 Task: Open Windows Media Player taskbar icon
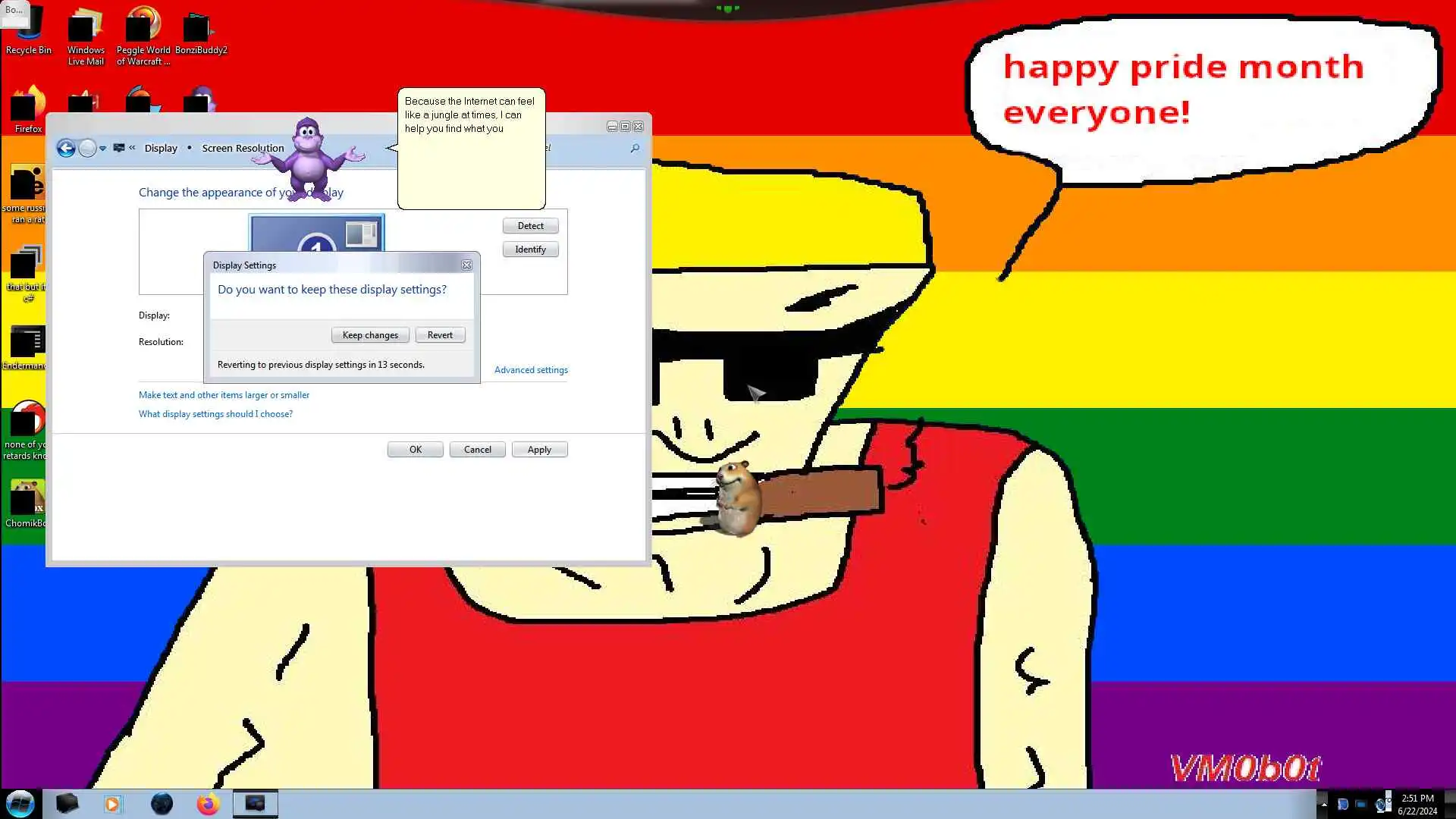pyautogui.click(x=112, y=803)
